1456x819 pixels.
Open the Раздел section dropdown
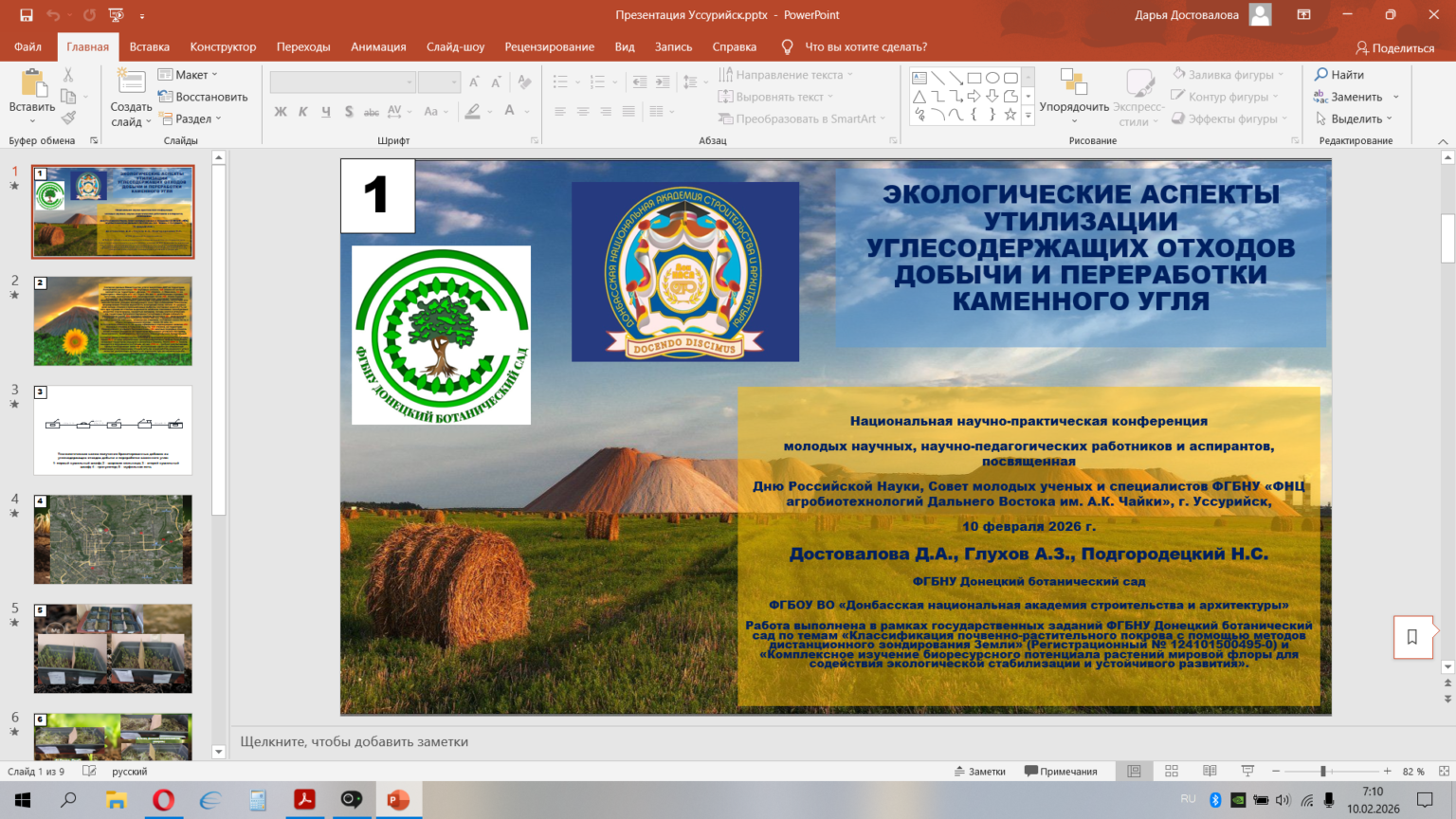(x=191, y=119)
